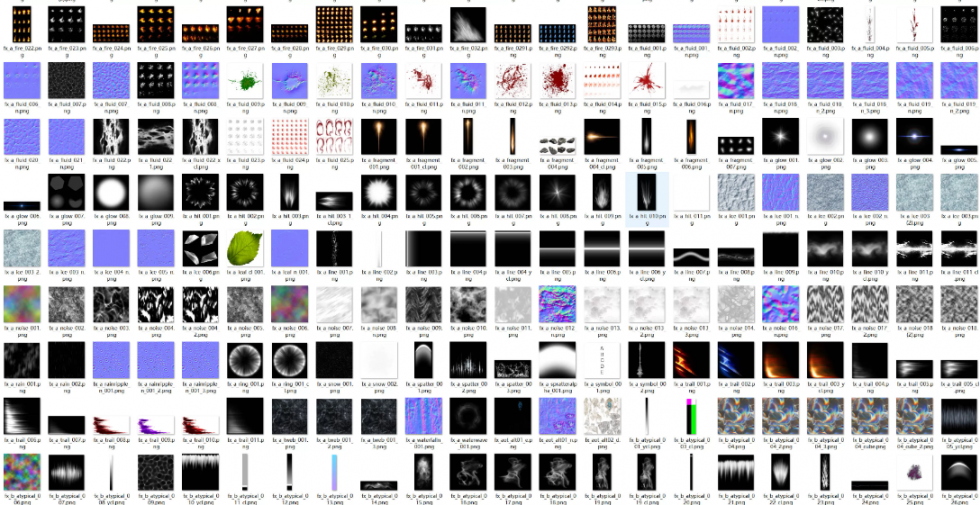980x505 pixels.
Task: Click the file name fx_a_fire_023.png
Action: coord(66,51)
